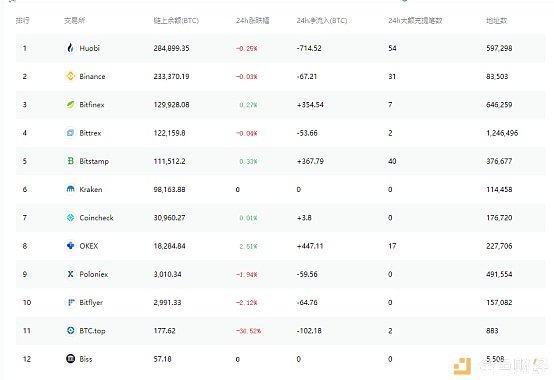Click Poloniex 24h change -1.94%
Screen dimensions: 554x380
click(x=247, y=274)
